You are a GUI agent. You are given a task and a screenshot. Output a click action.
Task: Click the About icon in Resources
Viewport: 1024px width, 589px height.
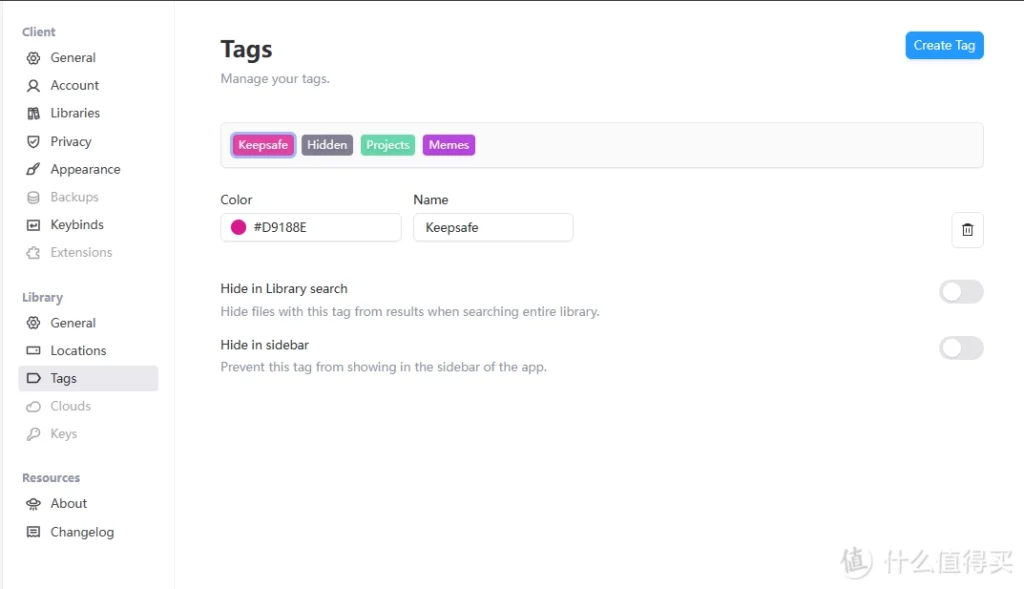click(x=33, y=504)
